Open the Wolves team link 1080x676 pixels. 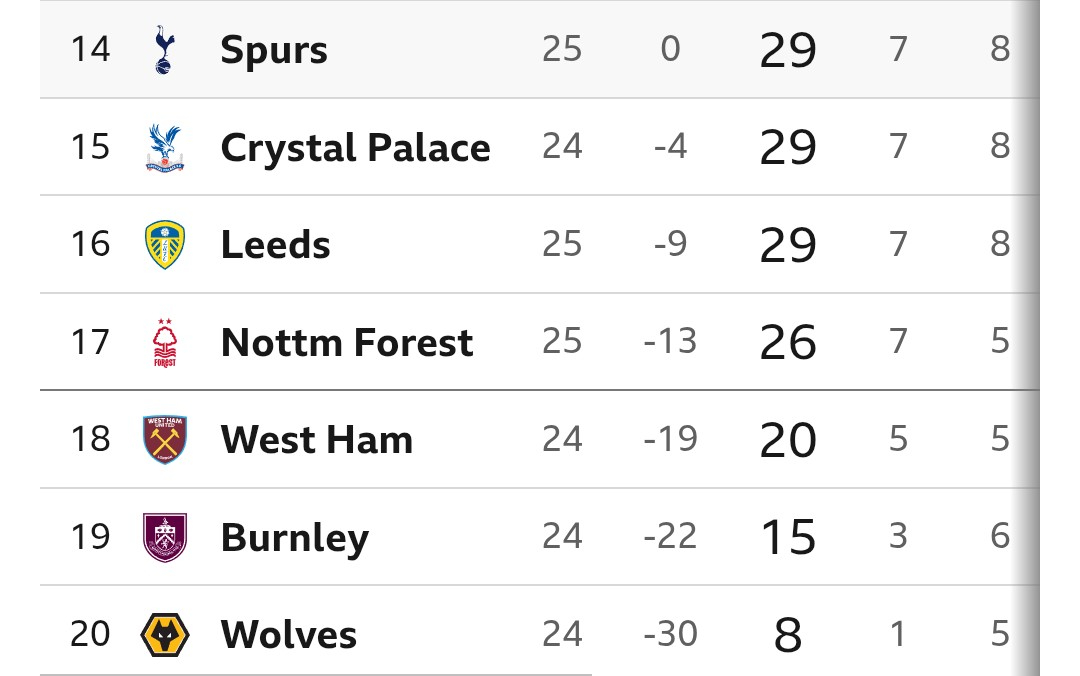(288, 635)
